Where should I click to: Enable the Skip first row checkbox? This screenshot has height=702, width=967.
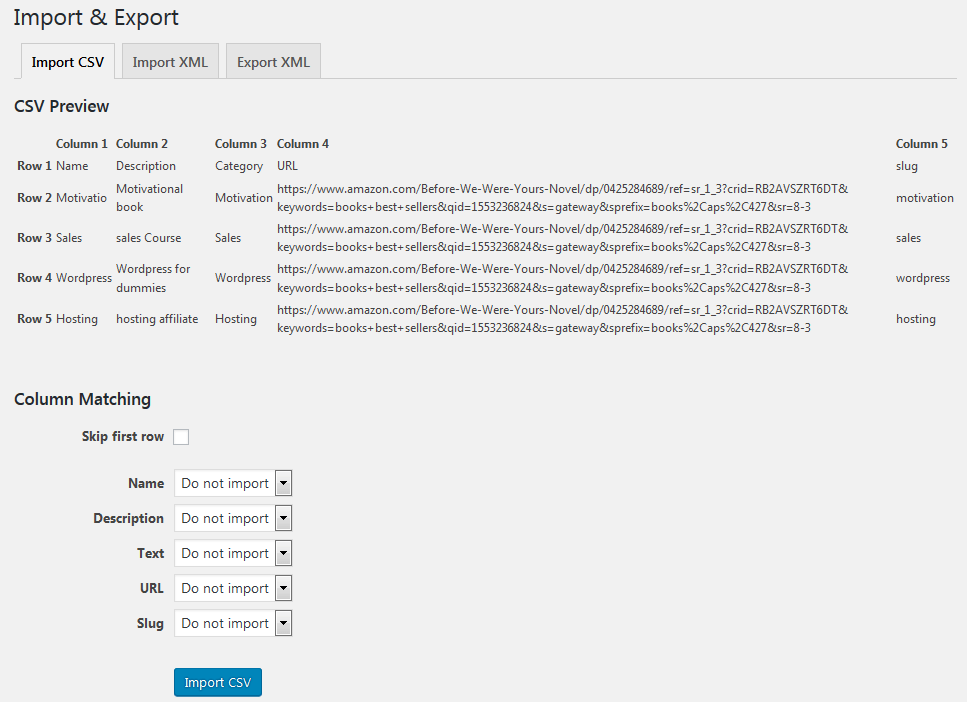181,437
